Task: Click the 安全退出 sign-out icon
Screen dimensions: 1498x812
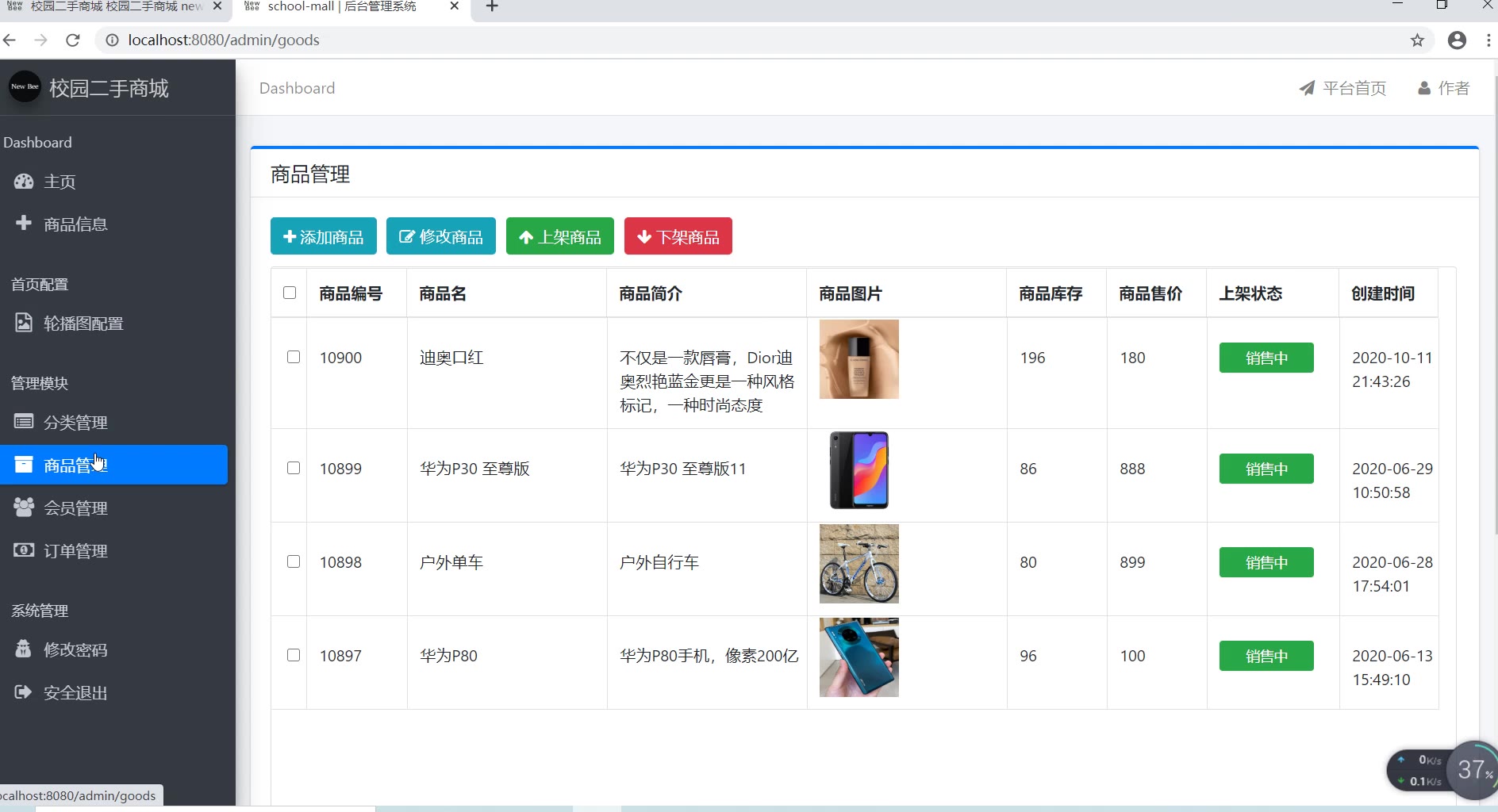Action: click(x=24, y=692)
